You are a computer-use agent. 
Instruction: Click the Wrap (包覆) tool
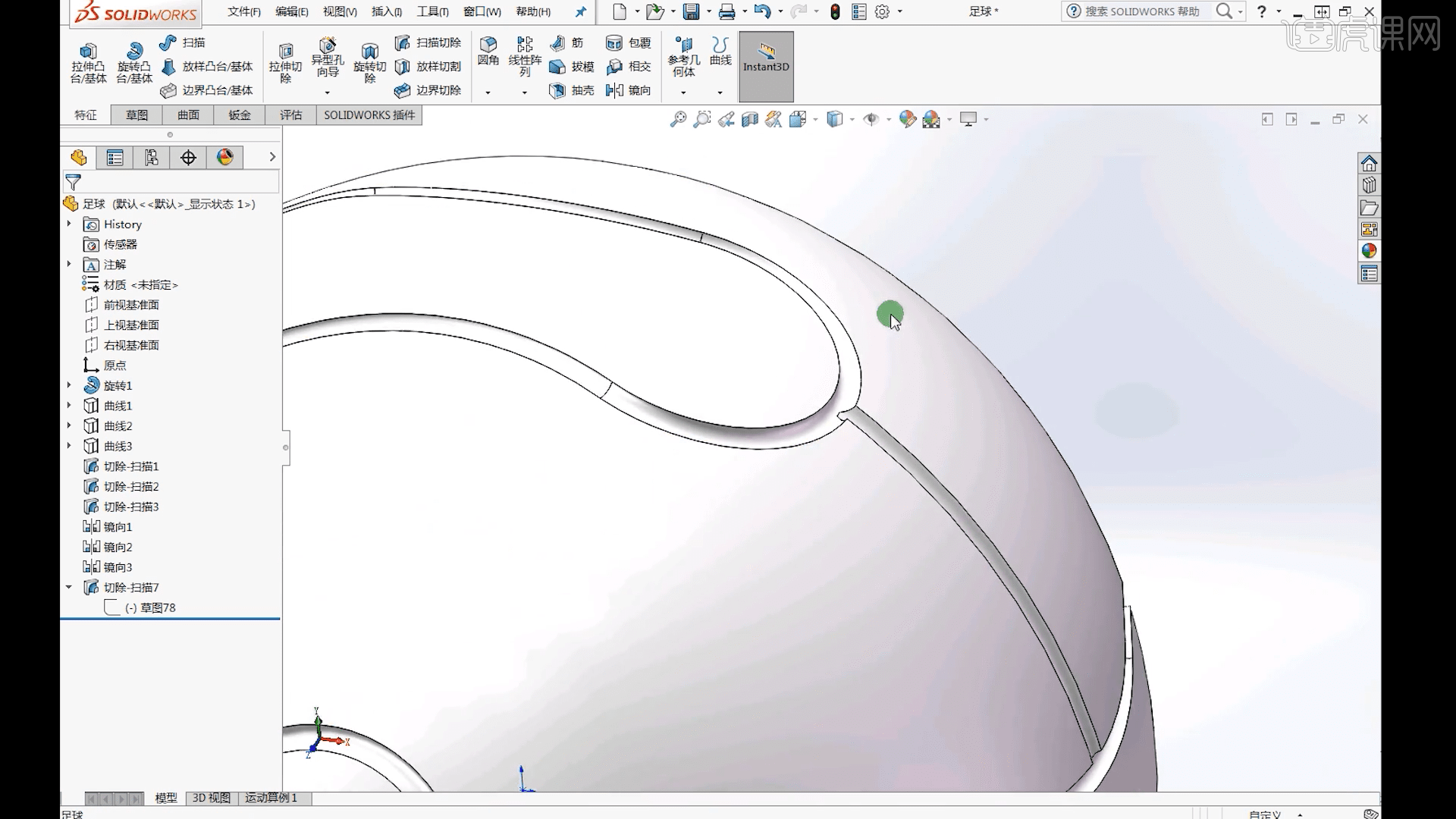click(x=629, y=42)
